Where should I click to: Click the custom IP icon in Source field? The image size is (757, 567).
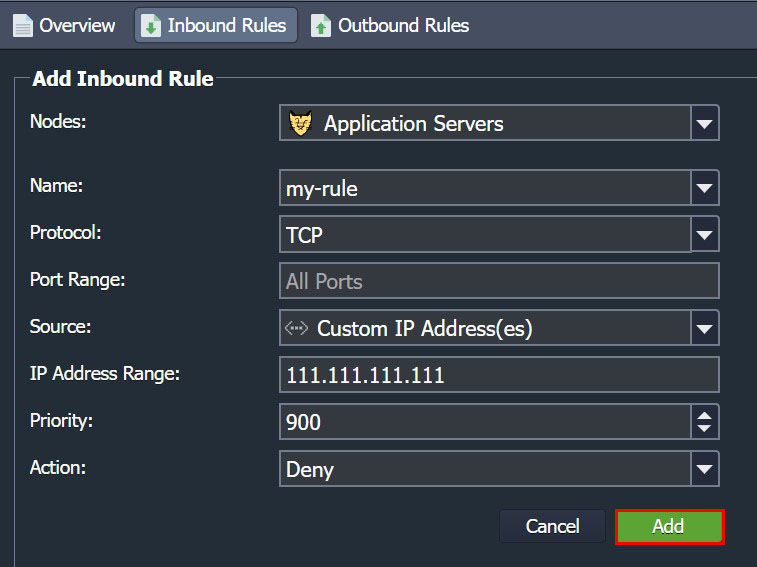296,328
